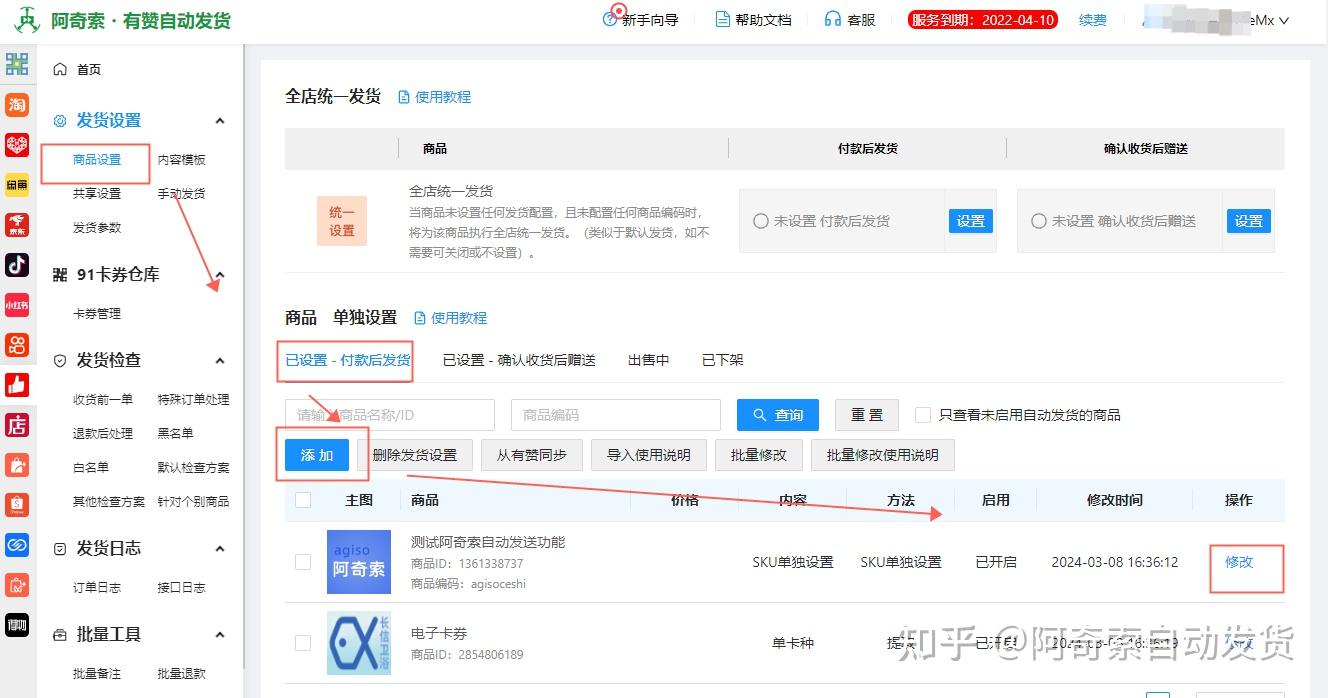This screenshot has height=698, width=1328.
Task: Select the red thumbs-up Youzan icon
Action: tap(17, 385)
